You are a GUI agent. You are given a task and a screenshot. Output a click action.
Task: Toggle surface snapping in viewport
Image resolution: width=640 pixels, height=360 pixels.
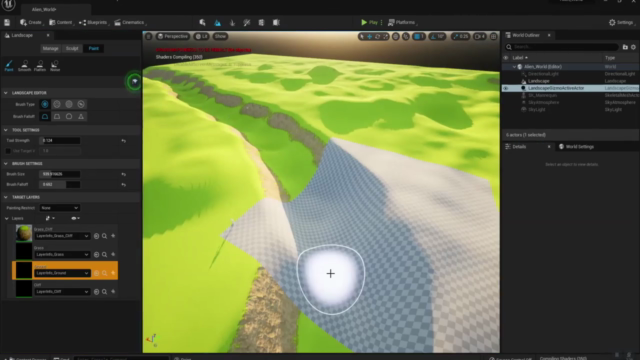pos(406,37)
